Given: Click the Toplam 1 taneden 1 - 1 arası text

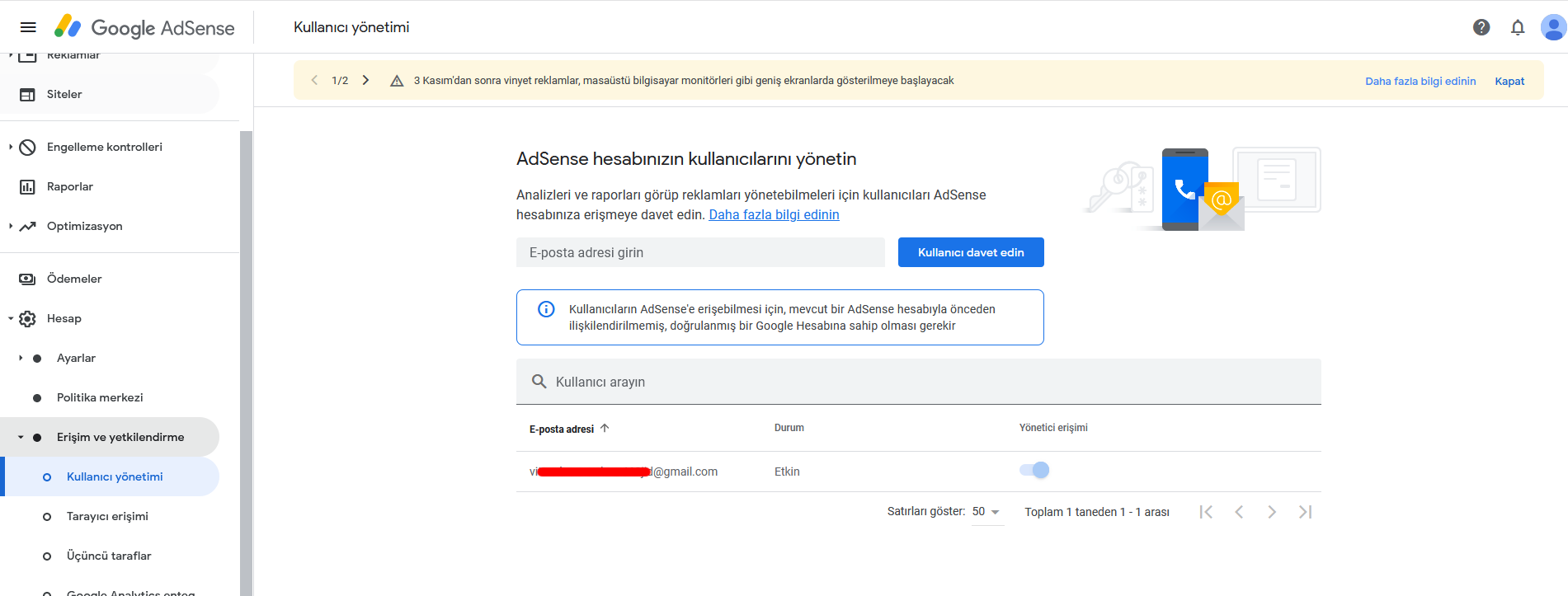Looking at the screenshot, I should coord(1097,512).
